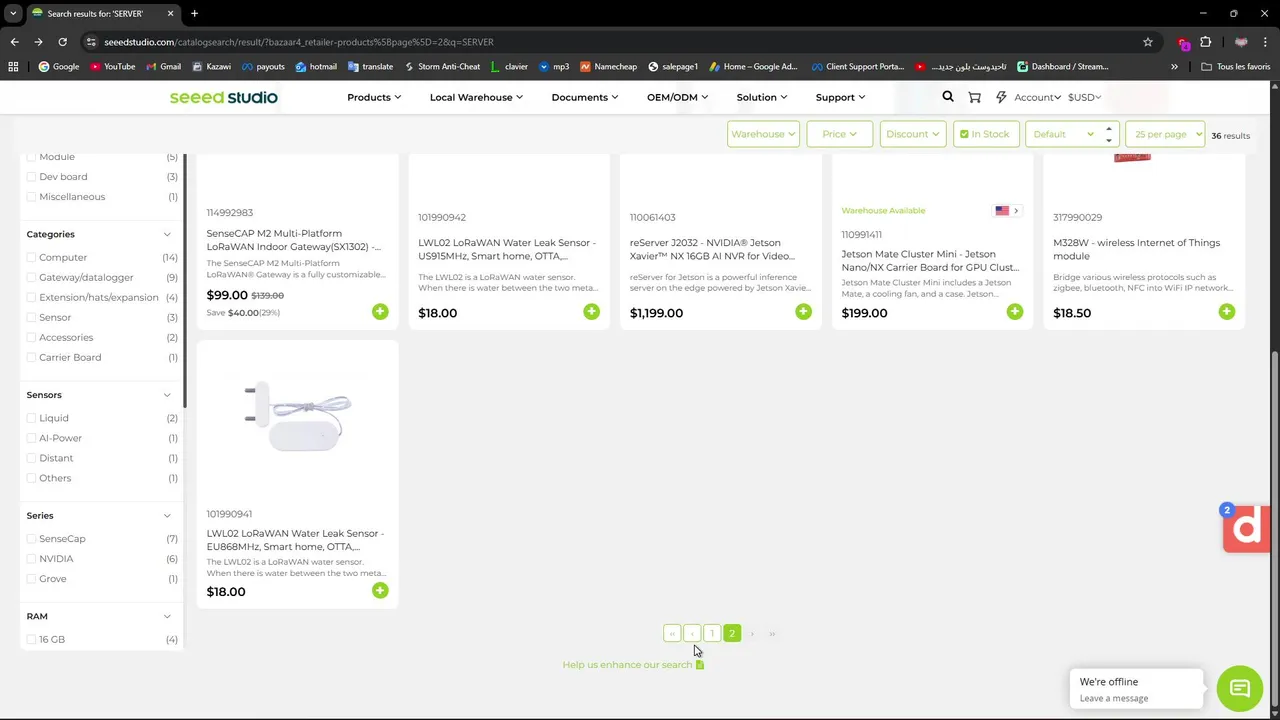Screen dimensions: 1280x720
Task: Click the browser back arrow
Action: 14,42
